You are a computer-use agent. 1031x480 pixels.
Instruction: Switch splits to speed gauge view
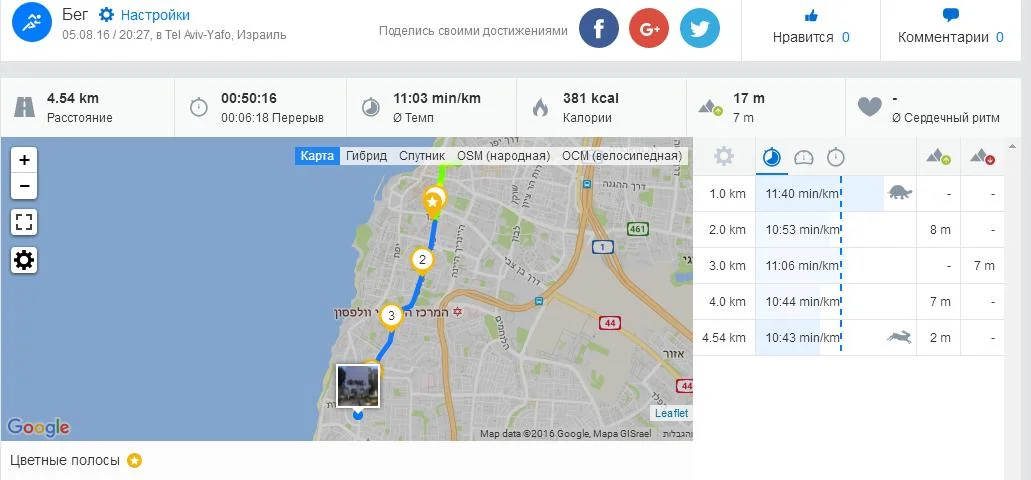[x=804, y=157]
